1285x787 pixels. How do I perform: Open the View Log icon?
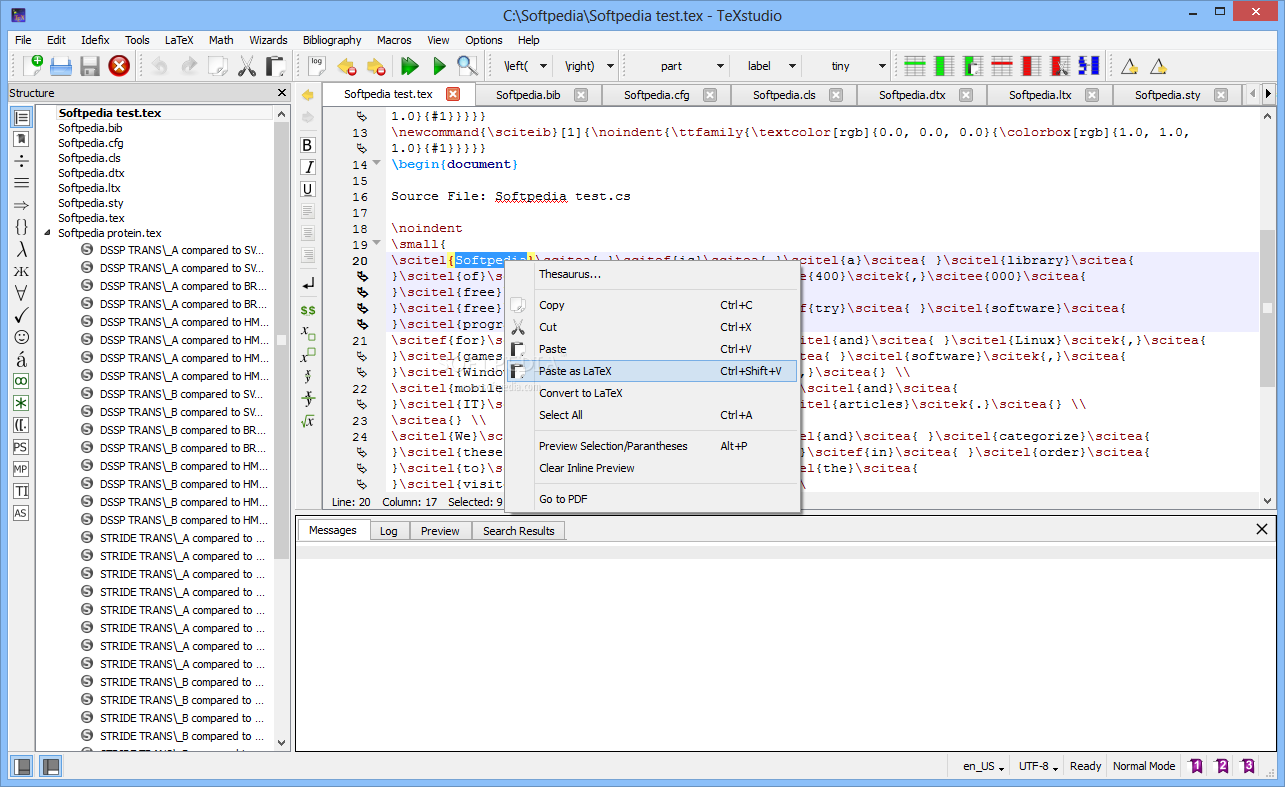pos(317,66)
